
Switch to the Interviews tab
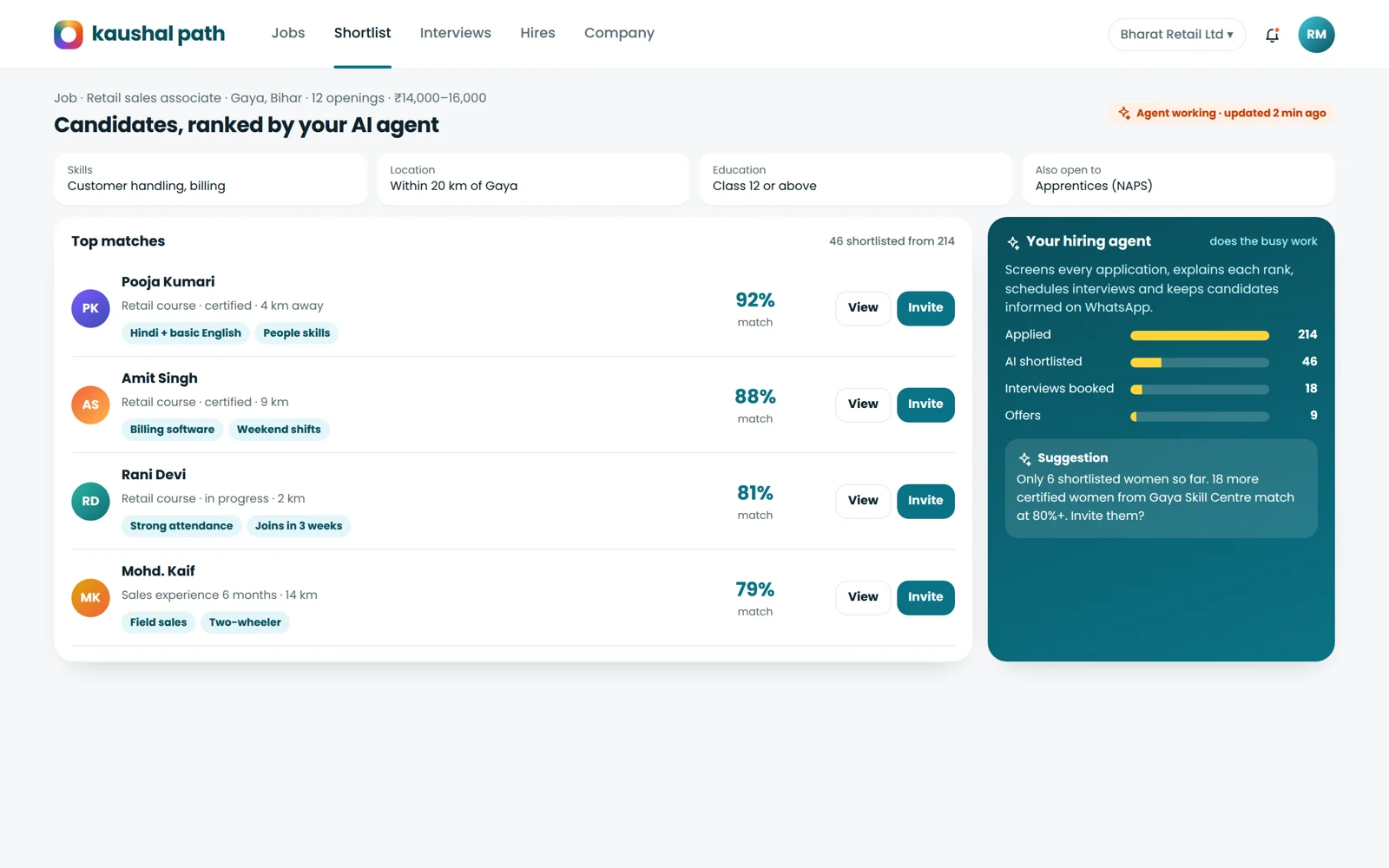click(456, 33)
